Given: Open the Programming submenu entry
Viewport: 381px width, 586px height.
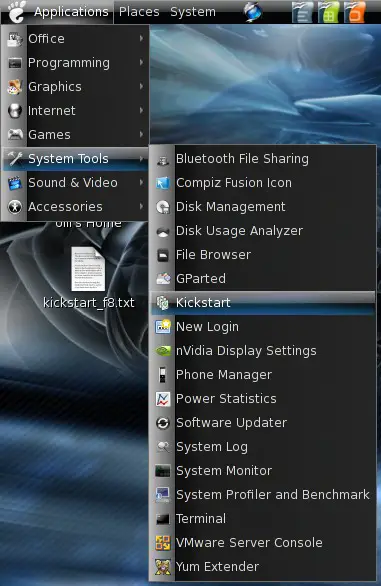Looking at the screenshot, I should click(75, 63).
